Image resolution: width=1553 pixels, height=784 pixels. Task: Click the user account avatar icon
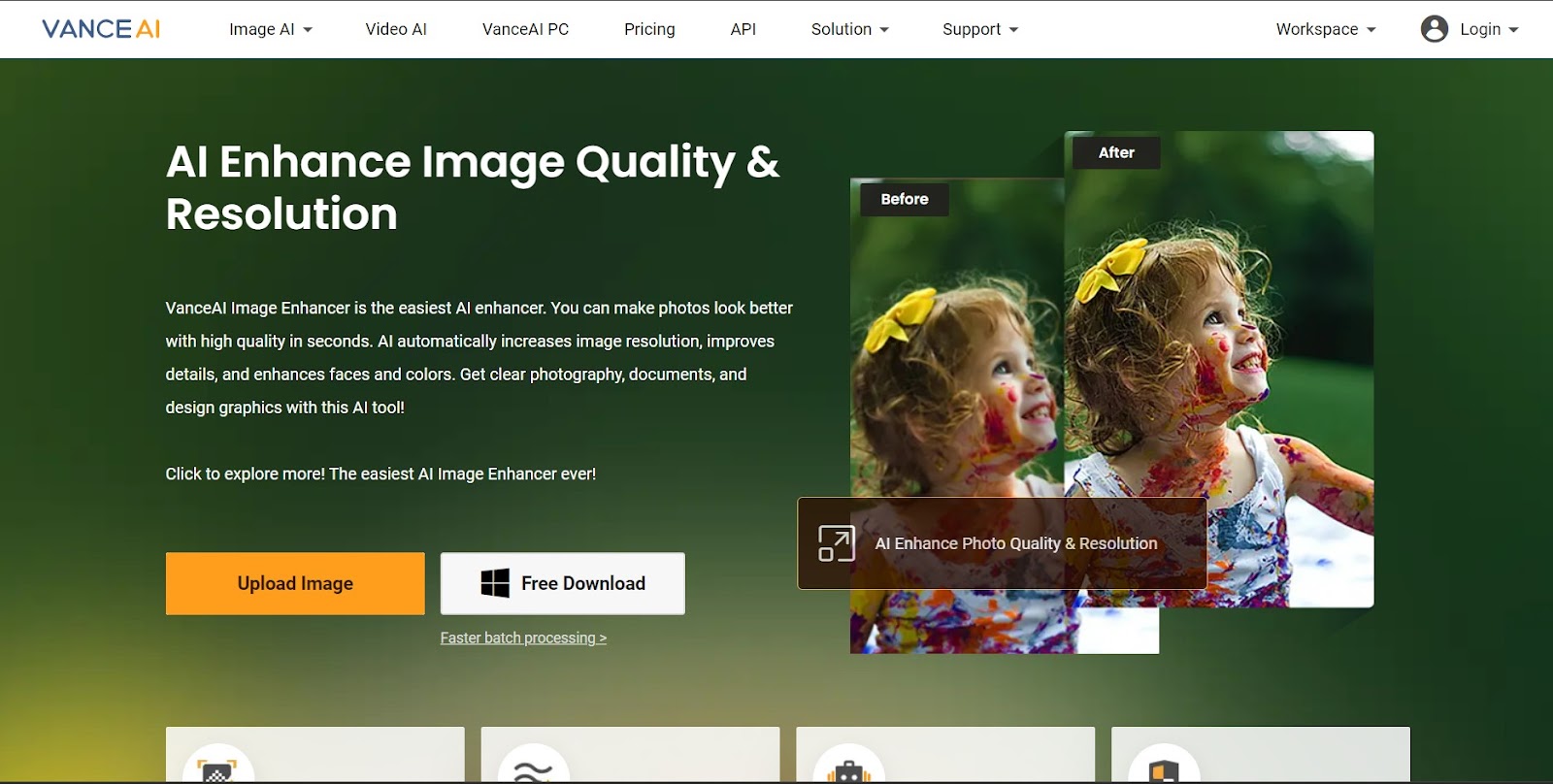pyautogui.click(x=1434, y=29)
